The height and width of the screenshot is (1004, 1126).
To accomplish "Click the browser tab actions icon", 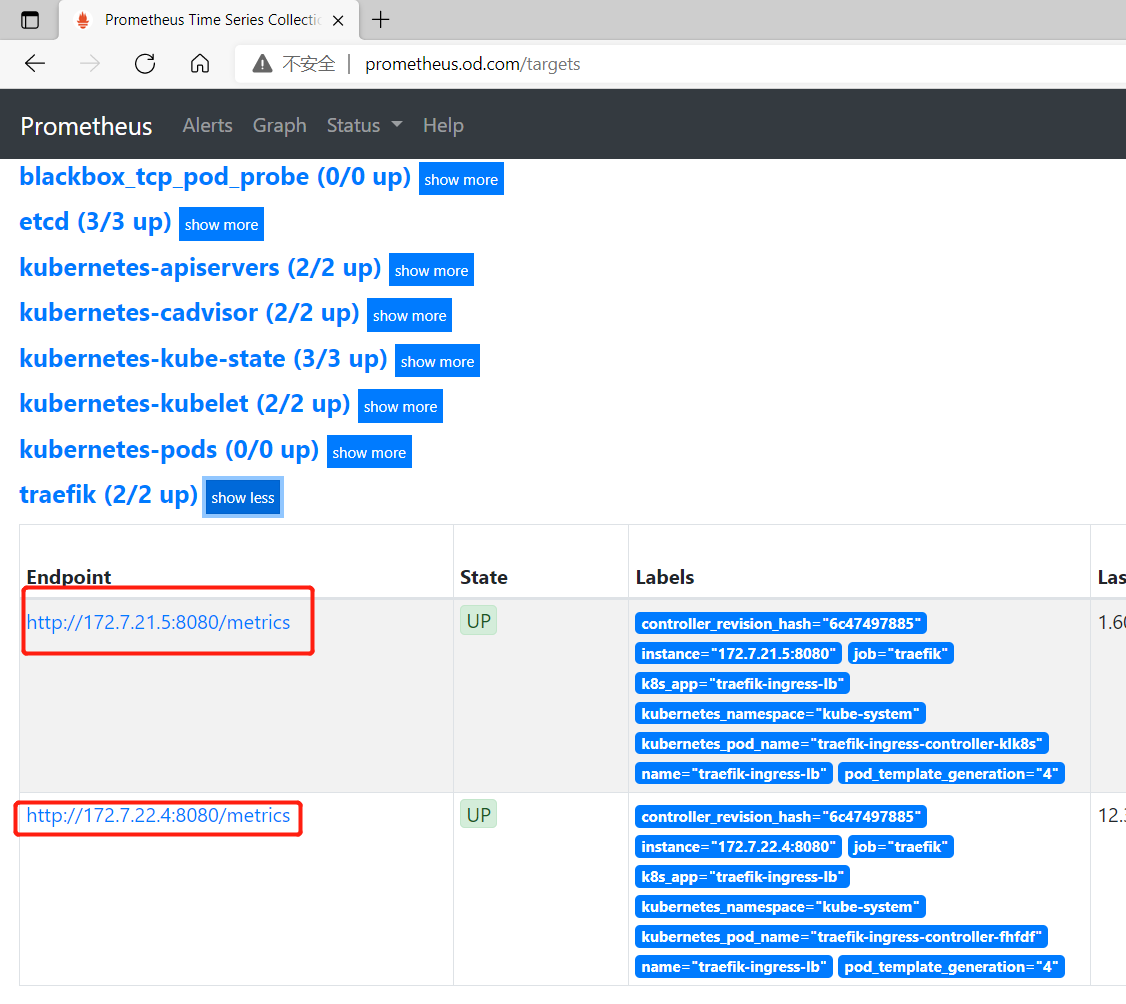I will click(x=29, y=20).
